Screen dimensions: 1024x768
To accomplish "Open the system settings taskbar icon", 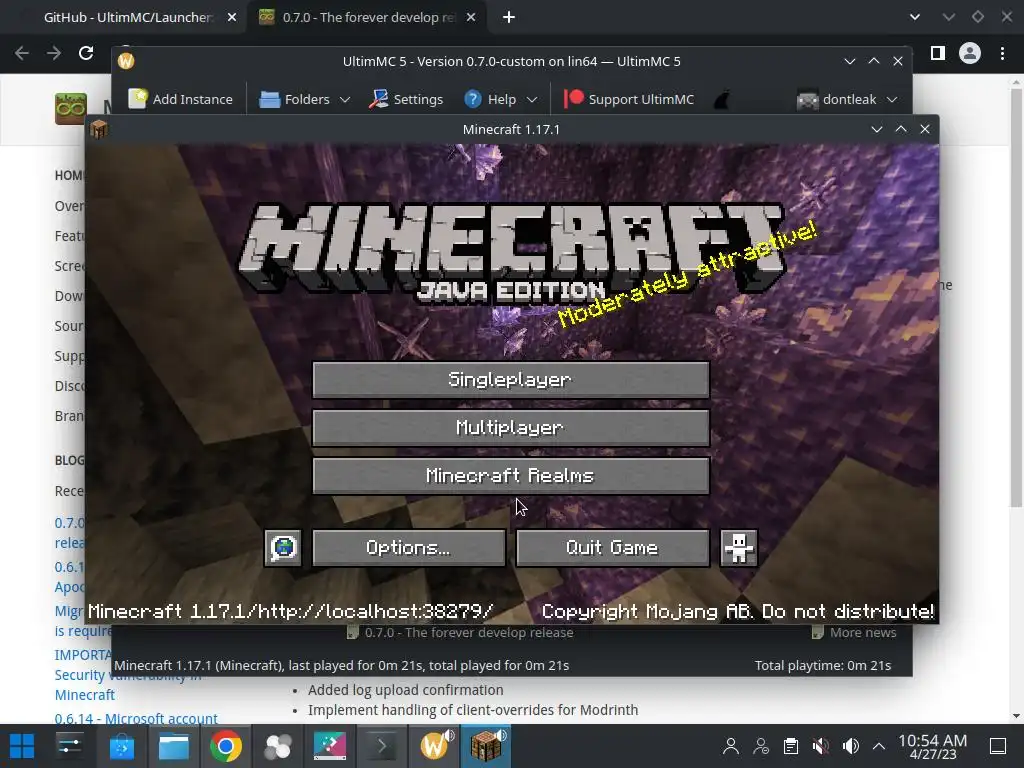I will [x=69, y=746].
